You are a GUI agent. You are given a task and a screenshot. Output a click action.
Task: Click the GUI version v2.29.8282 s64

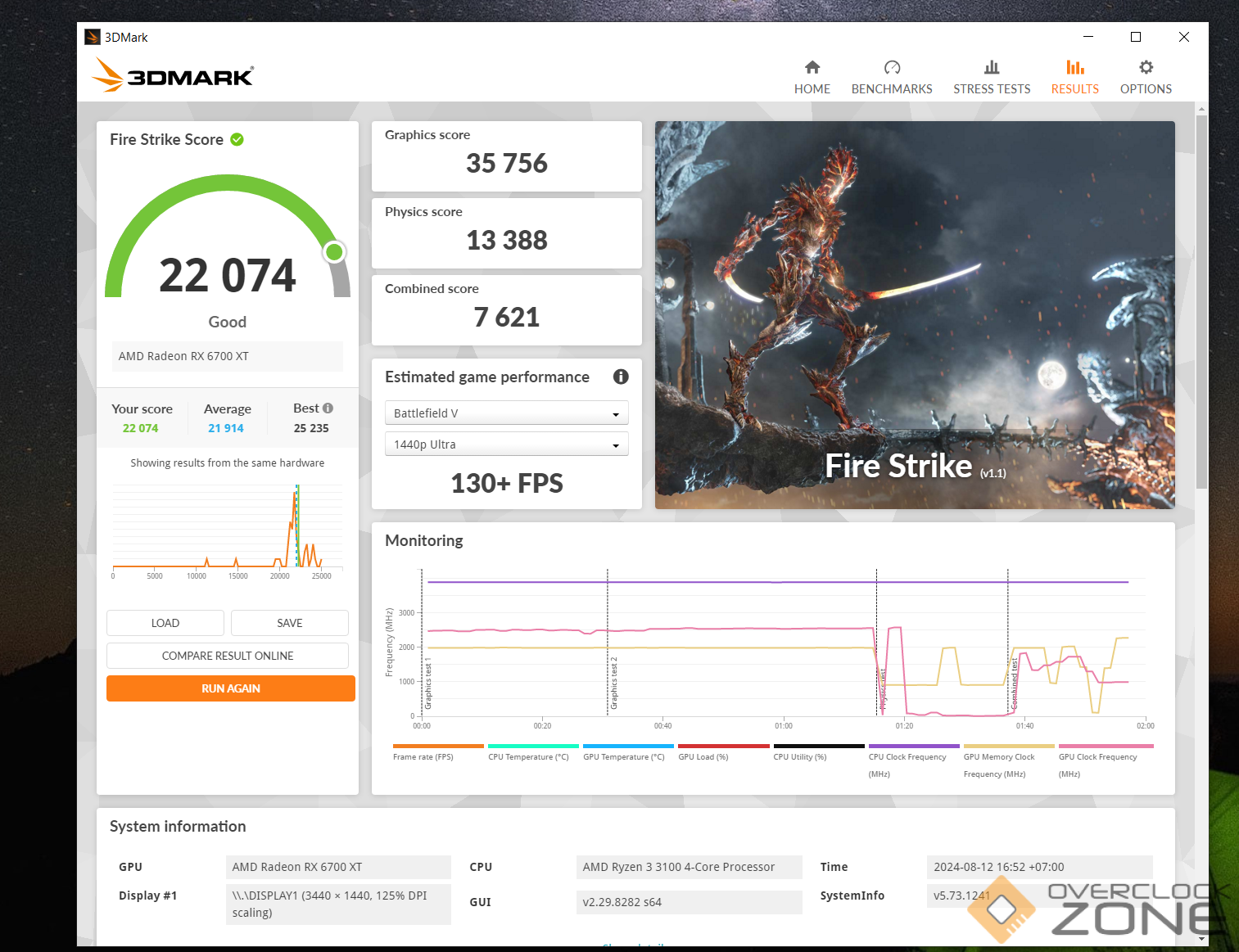pyautogui.click(x=690, y=902)
